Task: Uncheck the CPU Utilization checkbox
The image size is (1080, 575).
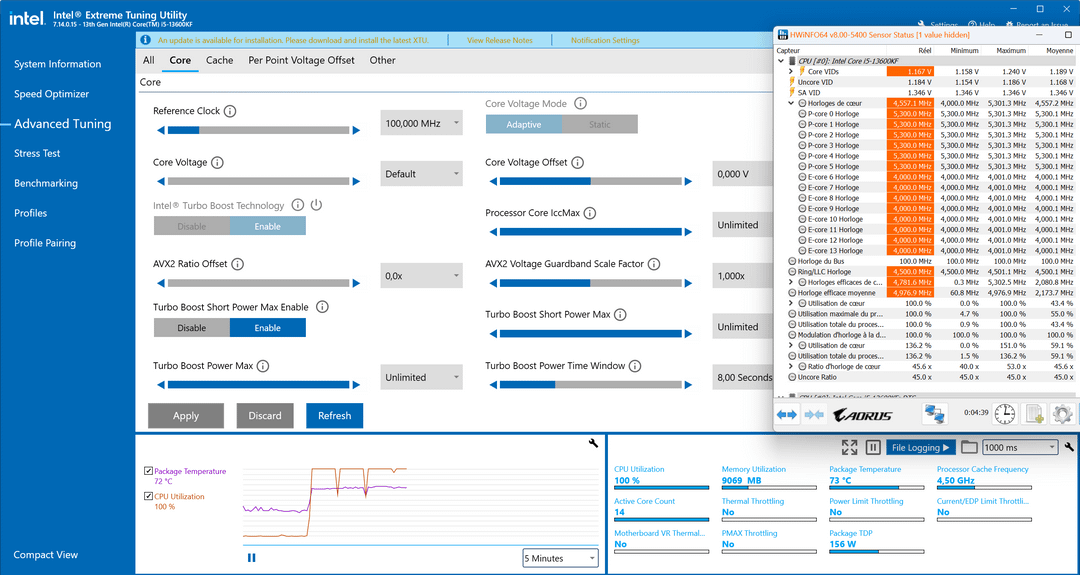Action: [x=148, y=496]
